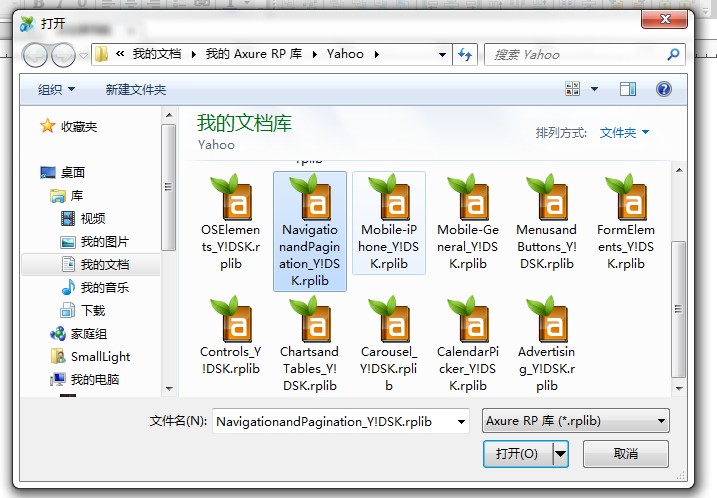Image resolution: width=717 pixels, height=498 pixels.
Task: Click the file list scroll-up arrow
Action: point(679,170)
